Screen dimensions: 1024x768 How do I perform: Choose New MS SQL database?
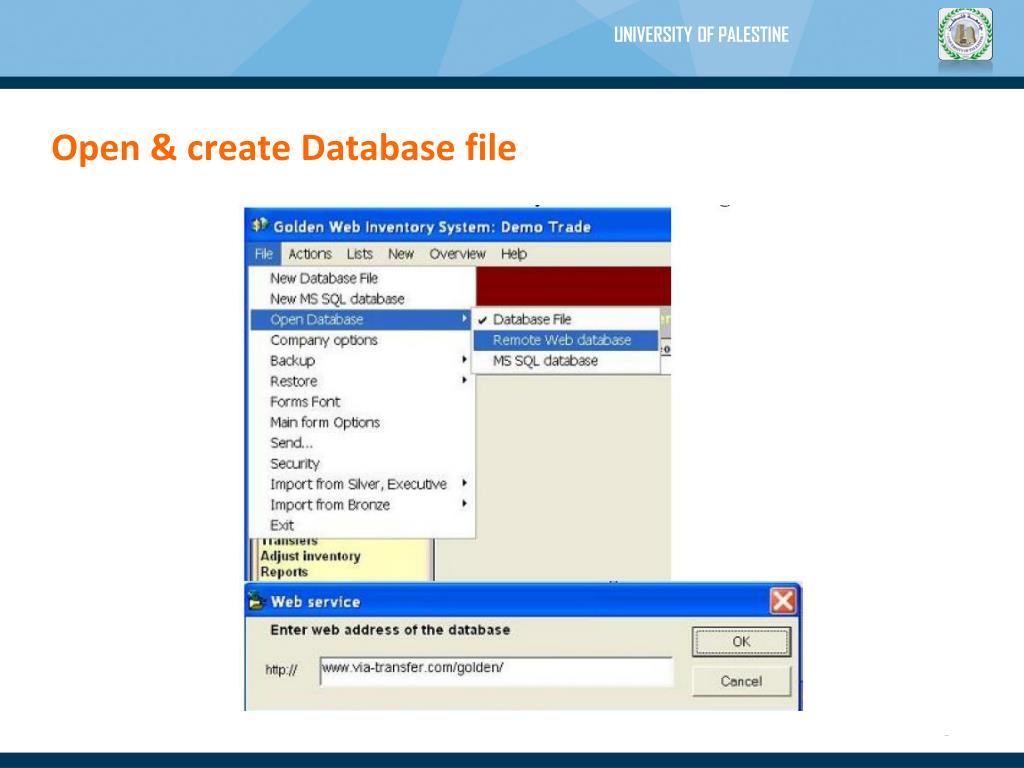click(362, 299)
